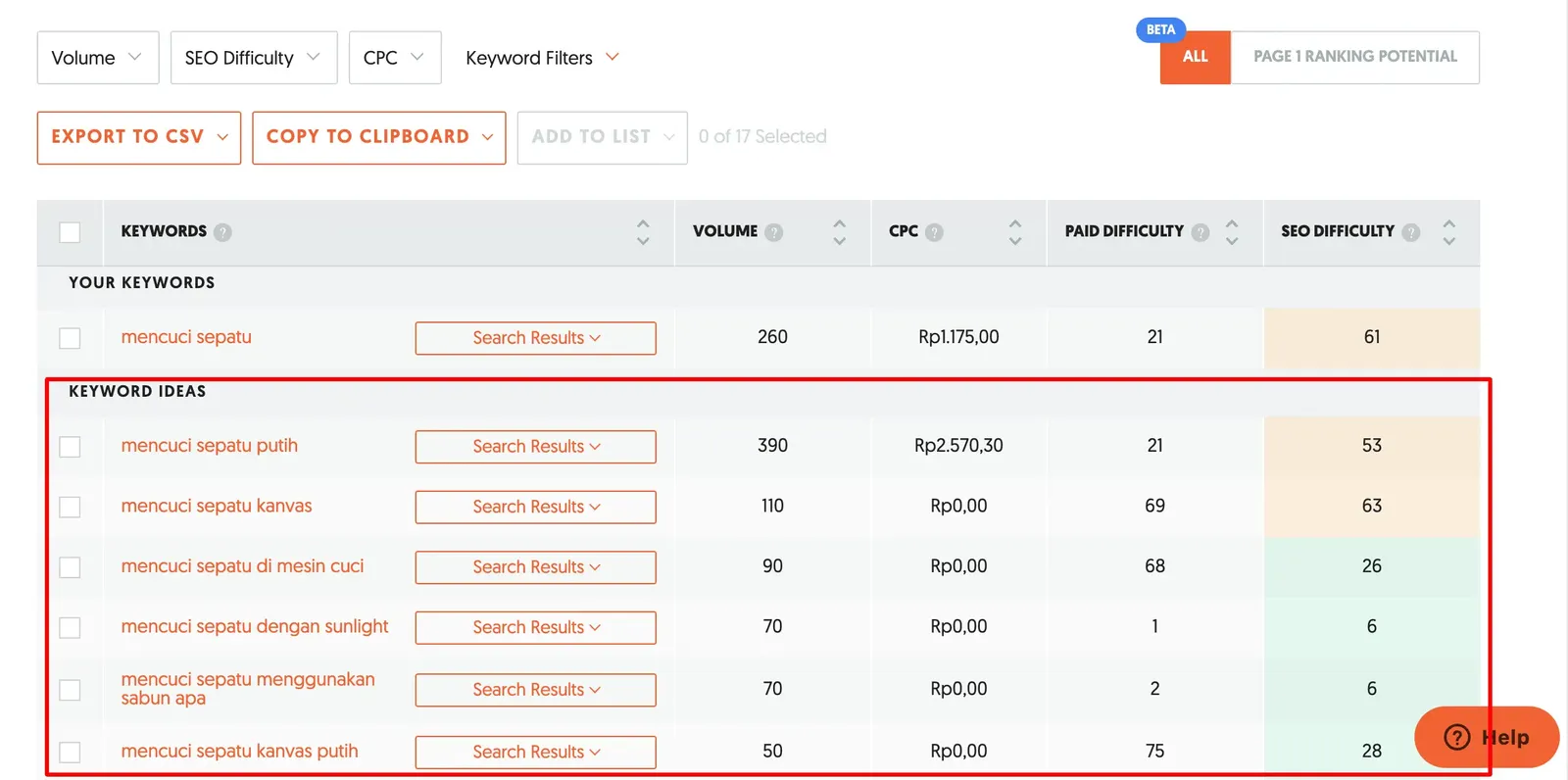This screenshot has height=780, width=1568.
Task: Click the SEO difficulty score 26
Action: 1372,566
